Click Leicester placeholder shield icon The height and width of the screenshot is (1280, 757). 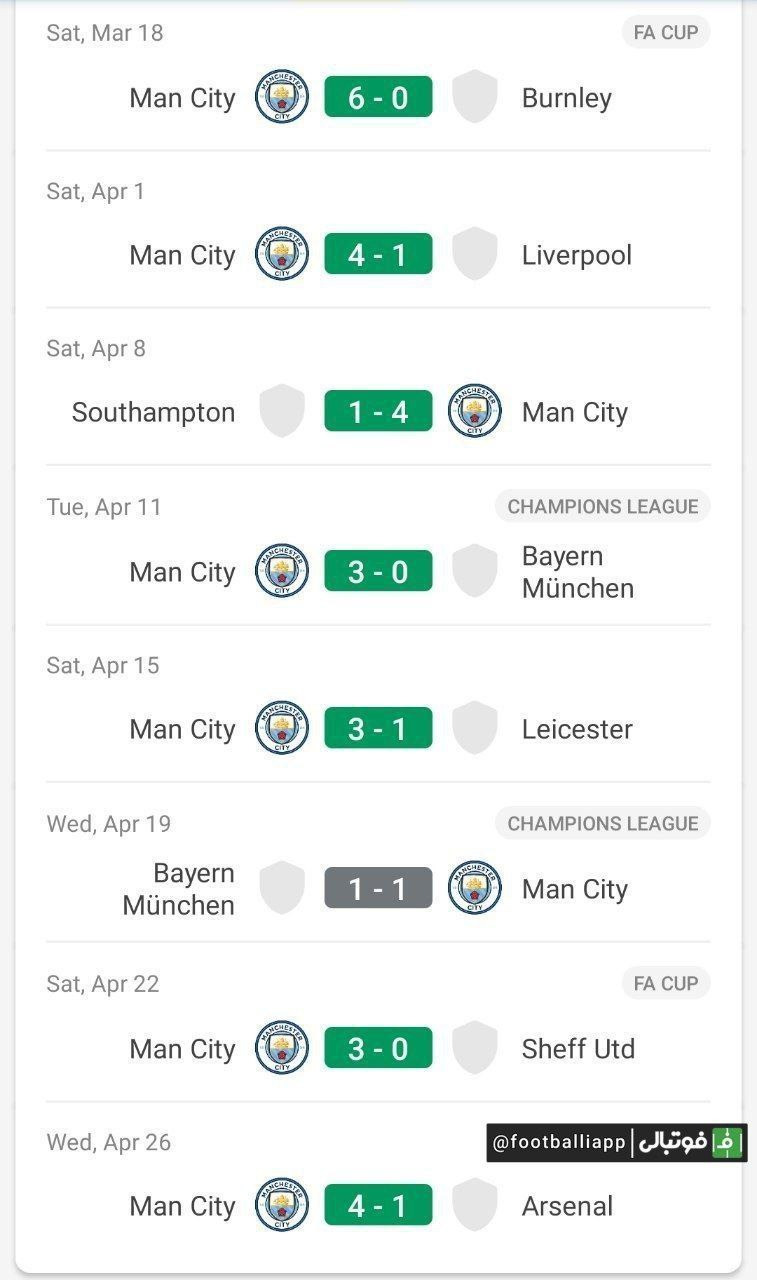[475, 728]
